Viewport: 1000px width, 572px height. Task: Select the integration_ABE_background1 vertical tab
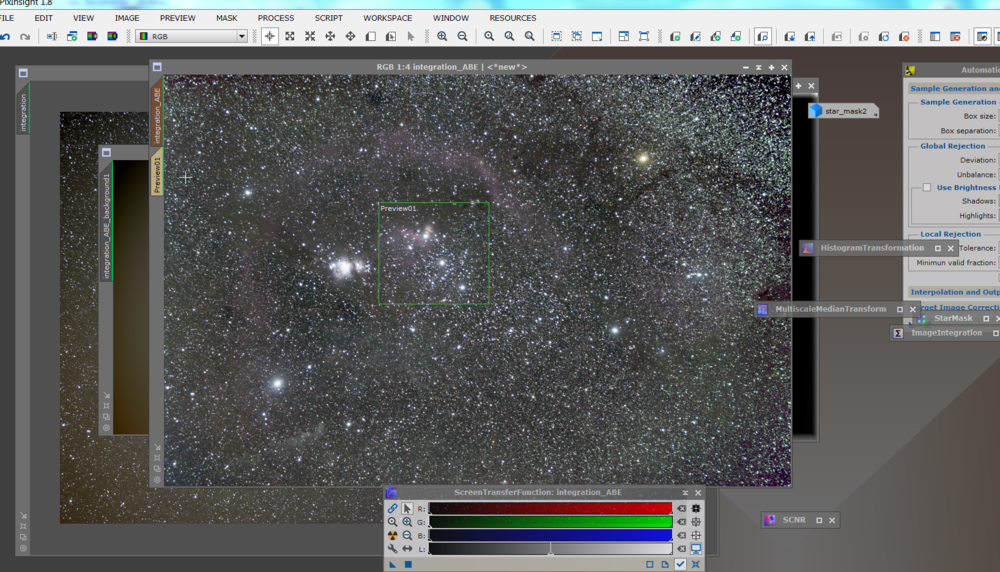(x=107, y=221)
